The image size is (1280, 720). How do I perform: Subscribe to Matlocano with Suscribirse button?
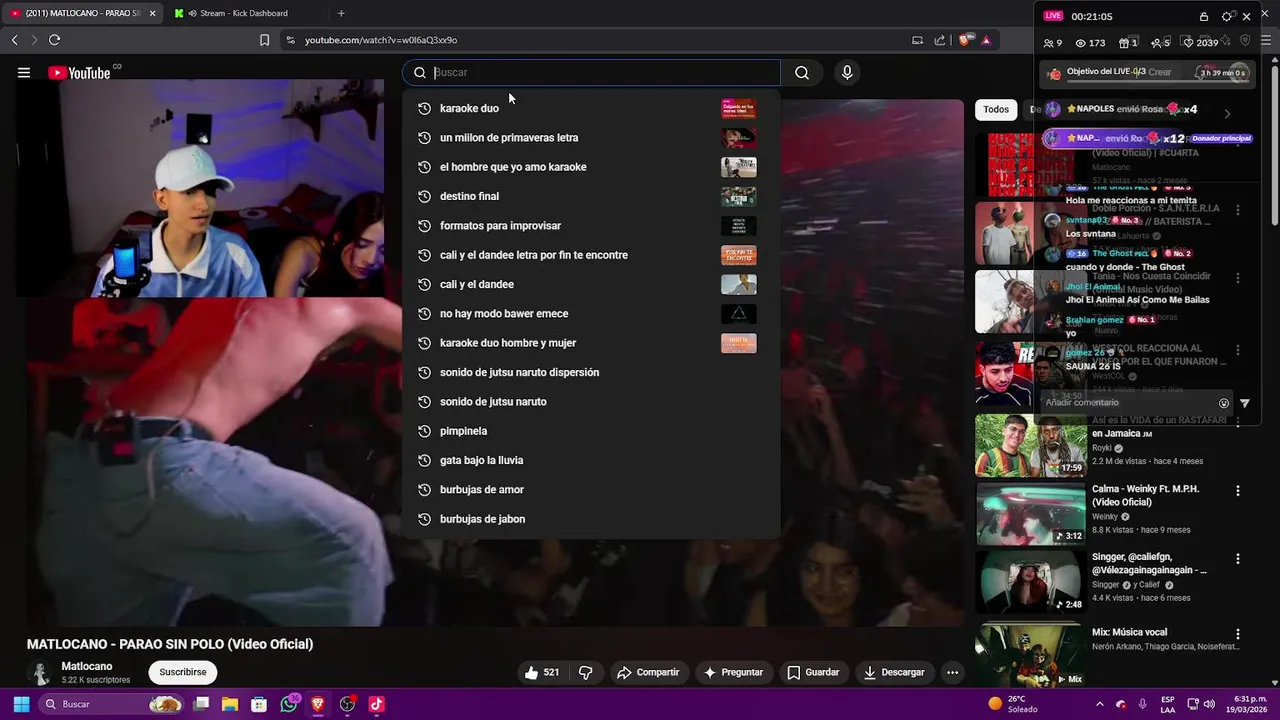[x=183, y=672]
